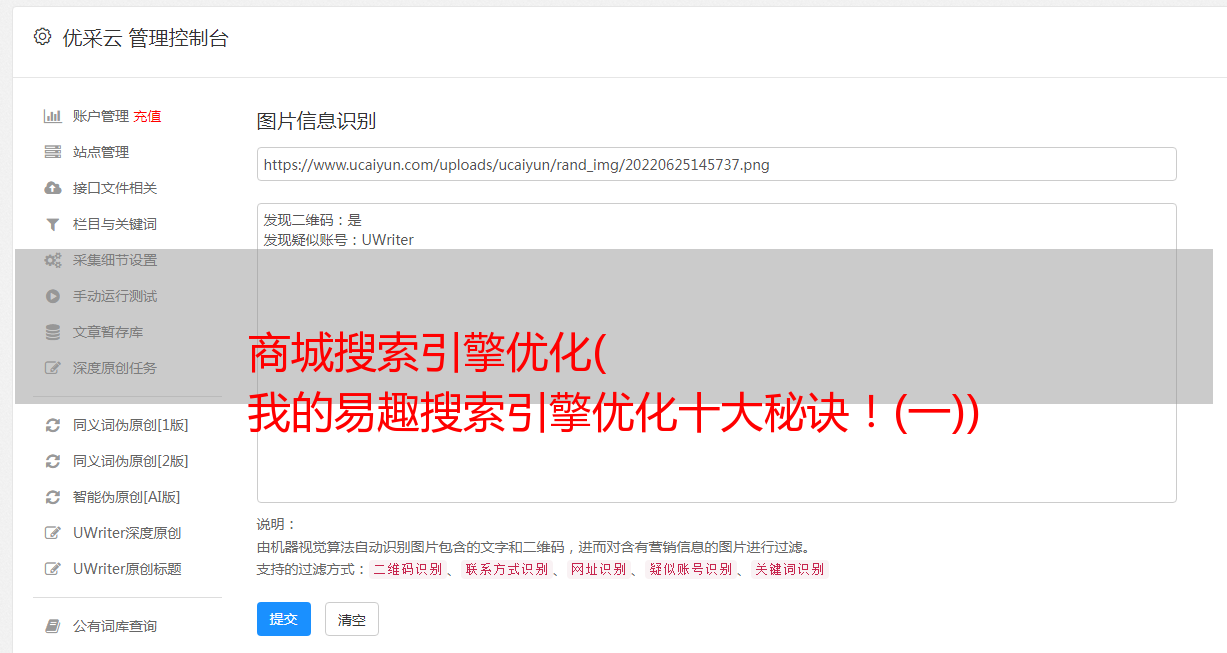Open 采集细节设置 settings page
Screen dimensions: 1227x653
(x=115, y=260)
